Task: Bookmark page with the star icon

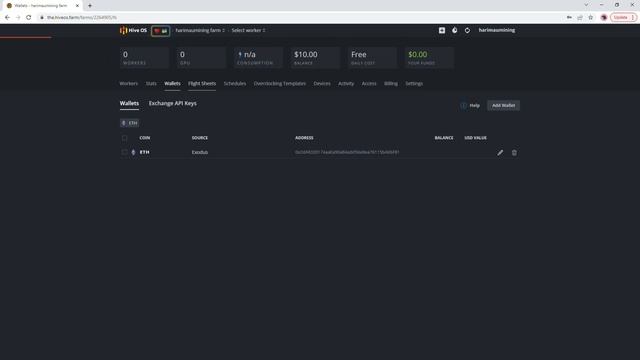Action: click(591, 18)
